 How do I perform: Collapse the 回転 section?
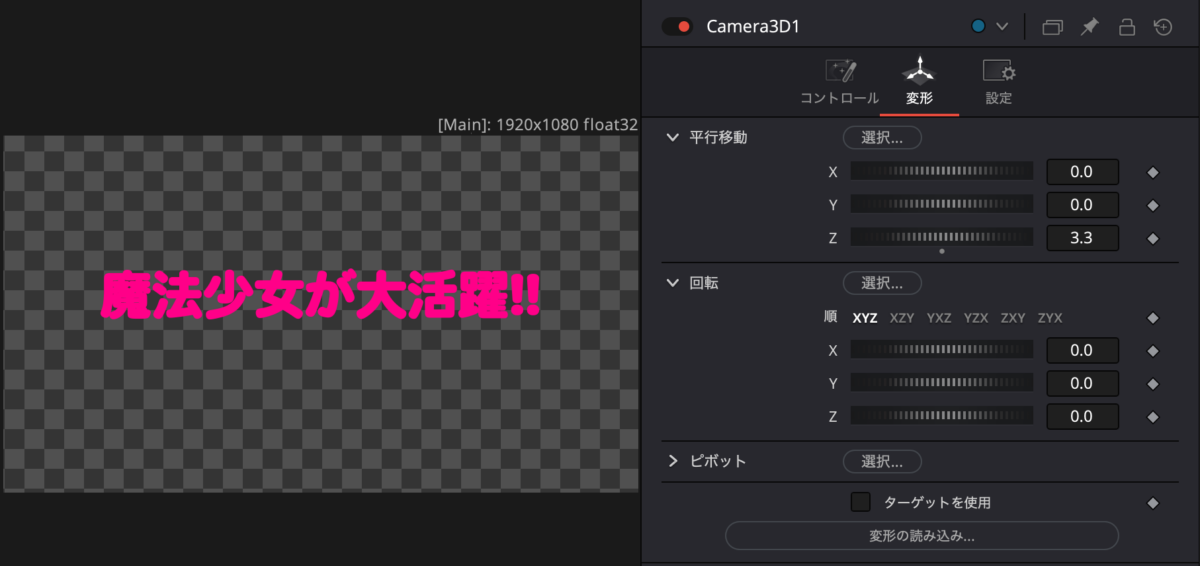pos(673,283)
